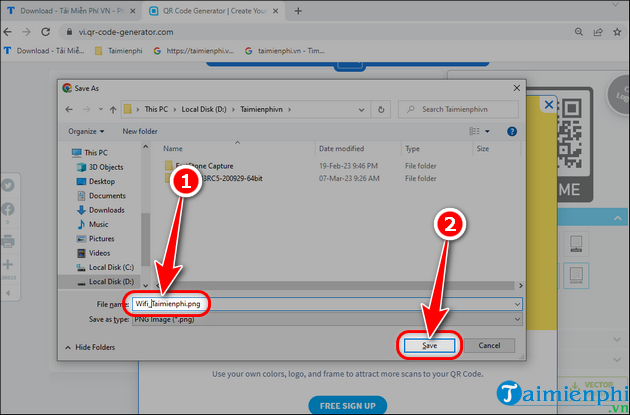Image resolution: width=630 pixels, height=415 pixels.
Task: Click the Twitter share icon
Action: (x=8, y=186)
